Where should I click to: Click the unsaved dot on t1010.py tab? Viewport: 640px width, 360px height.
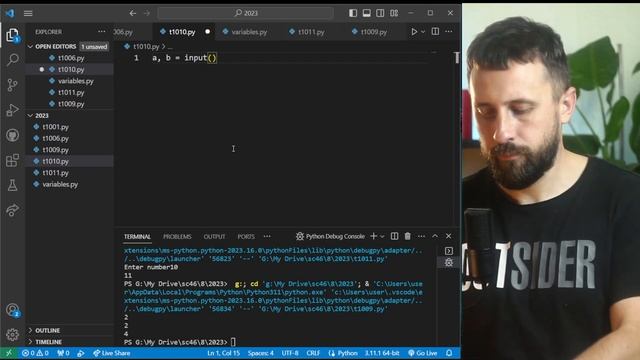[x=207, y=31]
